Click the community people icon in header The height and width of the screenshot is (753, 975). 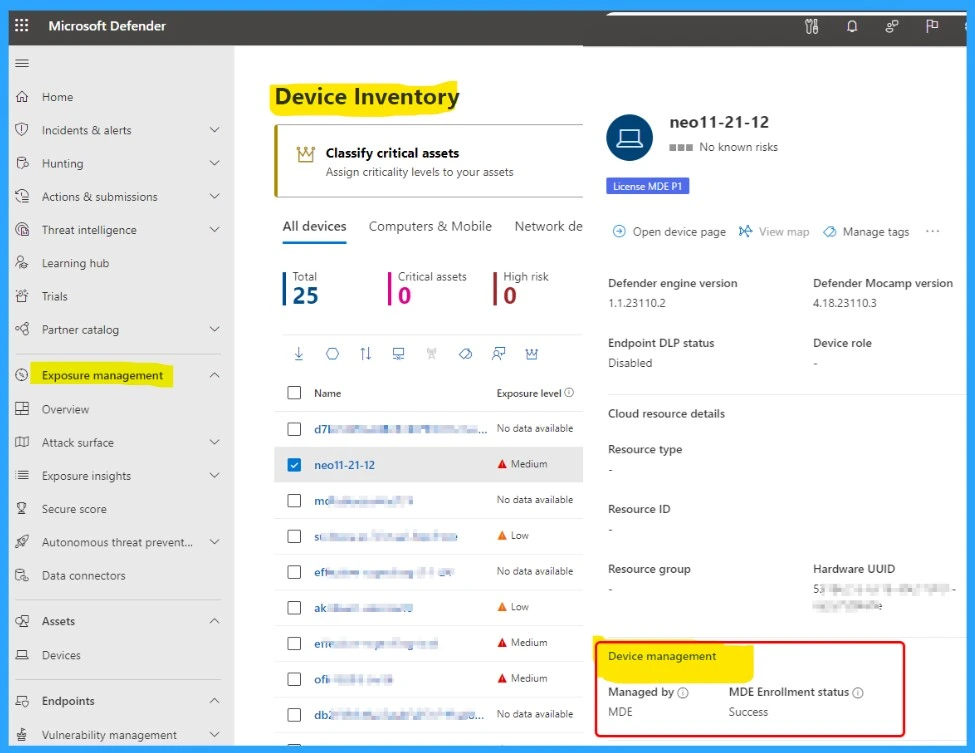pyautogui.click(x=892, y=26)
